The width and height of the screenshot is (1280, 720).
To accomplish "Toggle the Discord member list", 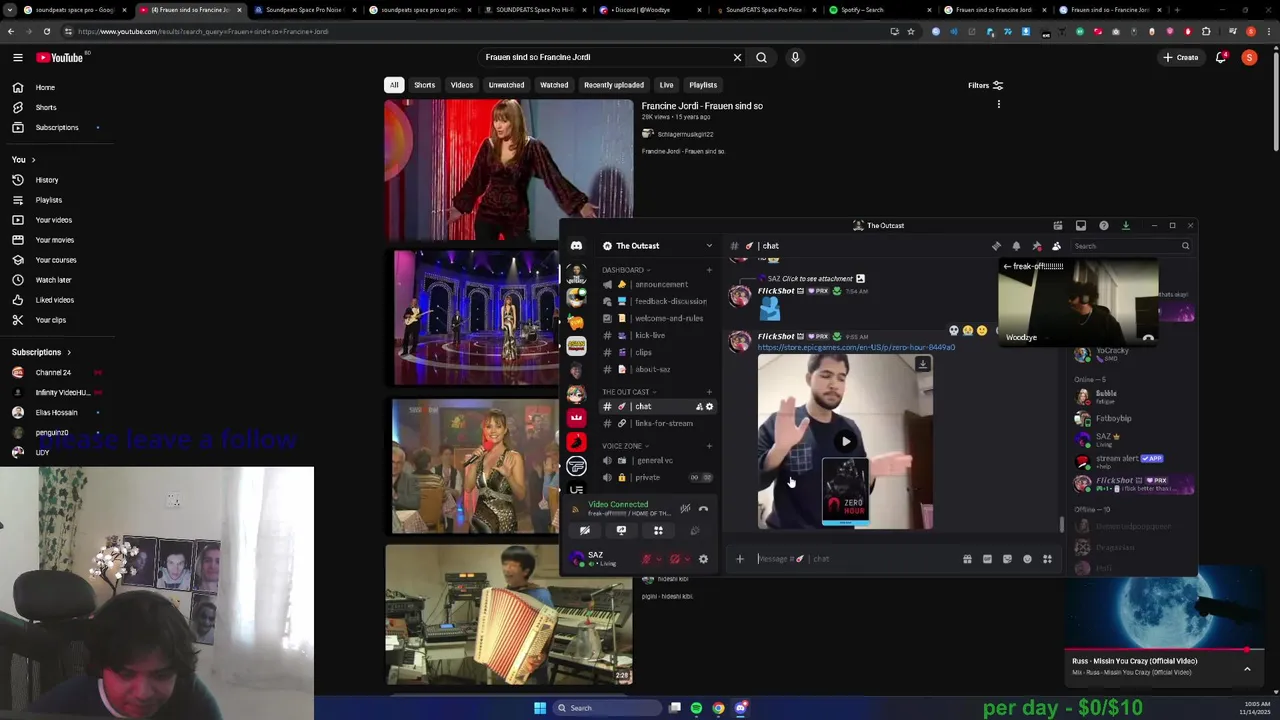I will 1056,246.
